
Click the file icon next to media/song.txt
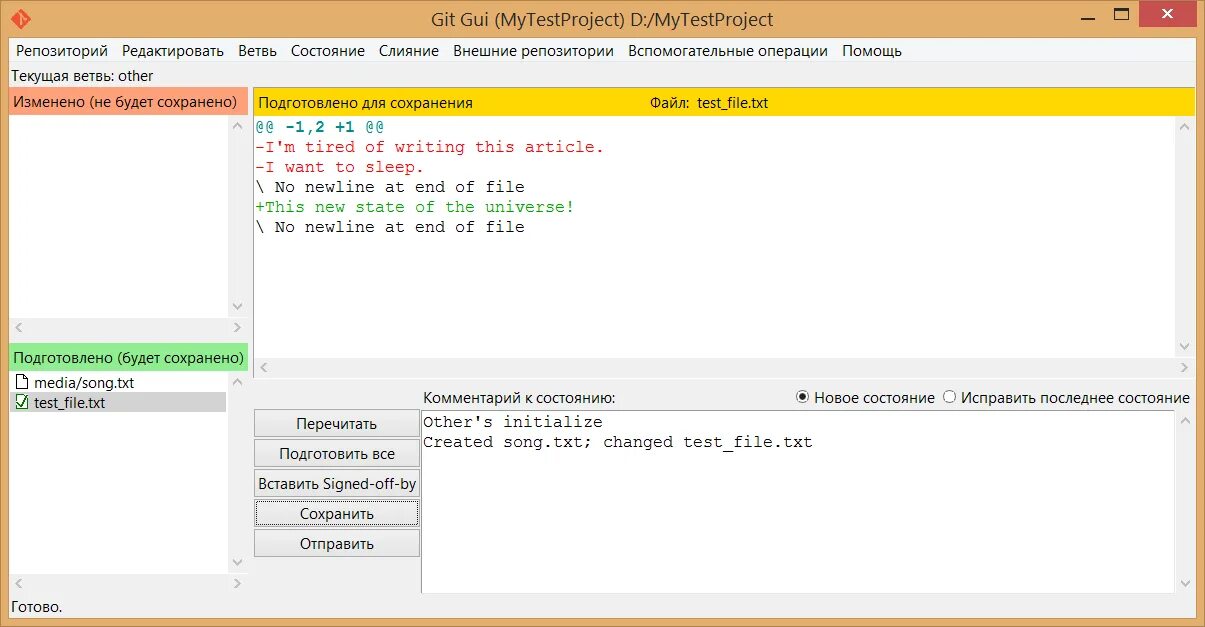tap(22, 383)
